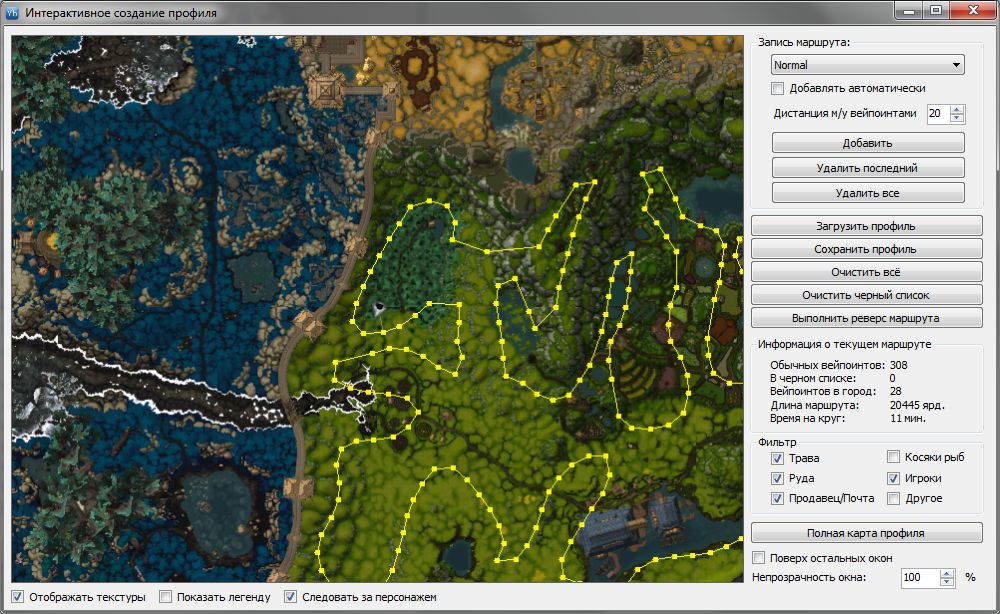
Task: Increase window opacity with up arrow
Action: (948, 573)
